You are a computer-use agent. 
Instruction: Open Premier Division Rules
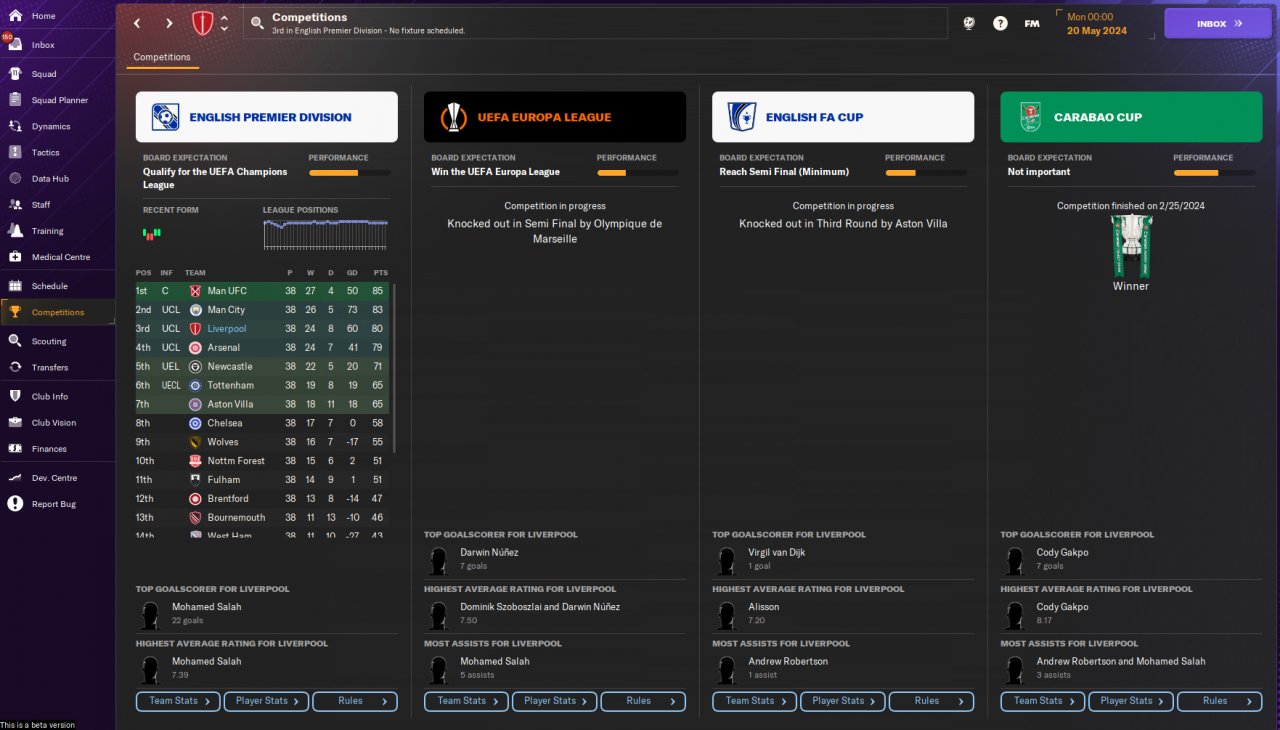[355, 701]
